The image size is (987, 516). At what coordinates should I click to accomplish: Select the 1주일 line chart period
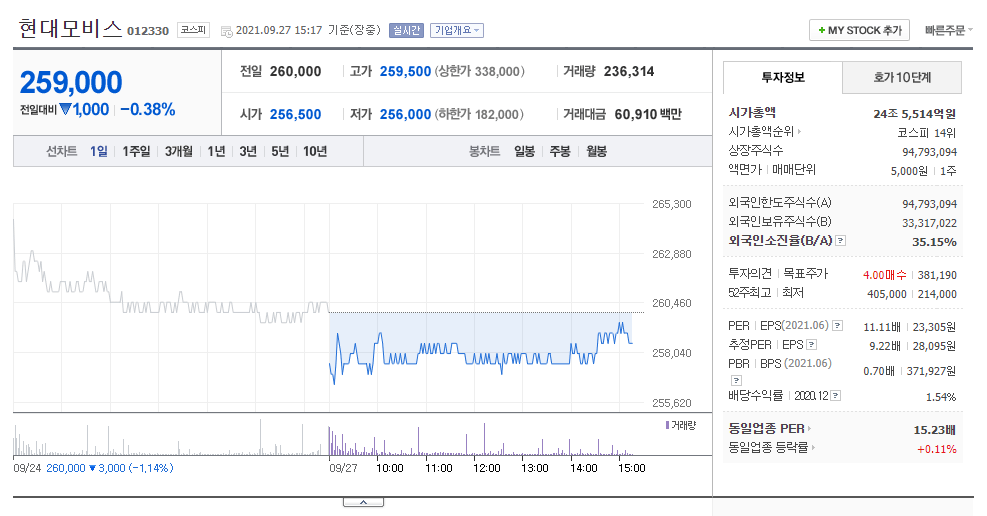click(136, 152)
